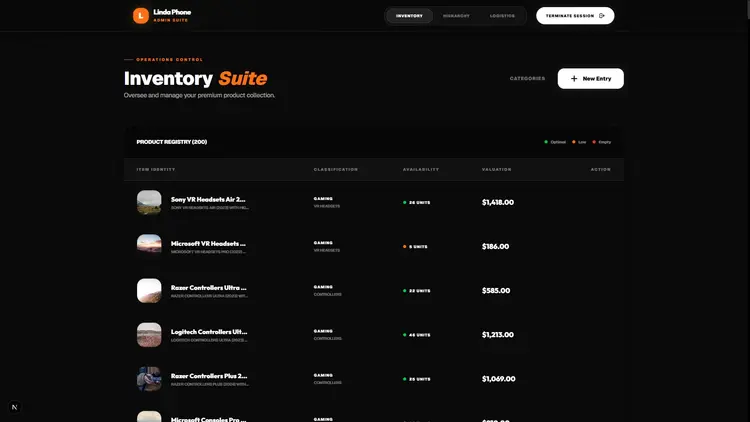Open the Sony VR Headsets Air thumbnail
750x422 pixels.
tap(149, 202)
